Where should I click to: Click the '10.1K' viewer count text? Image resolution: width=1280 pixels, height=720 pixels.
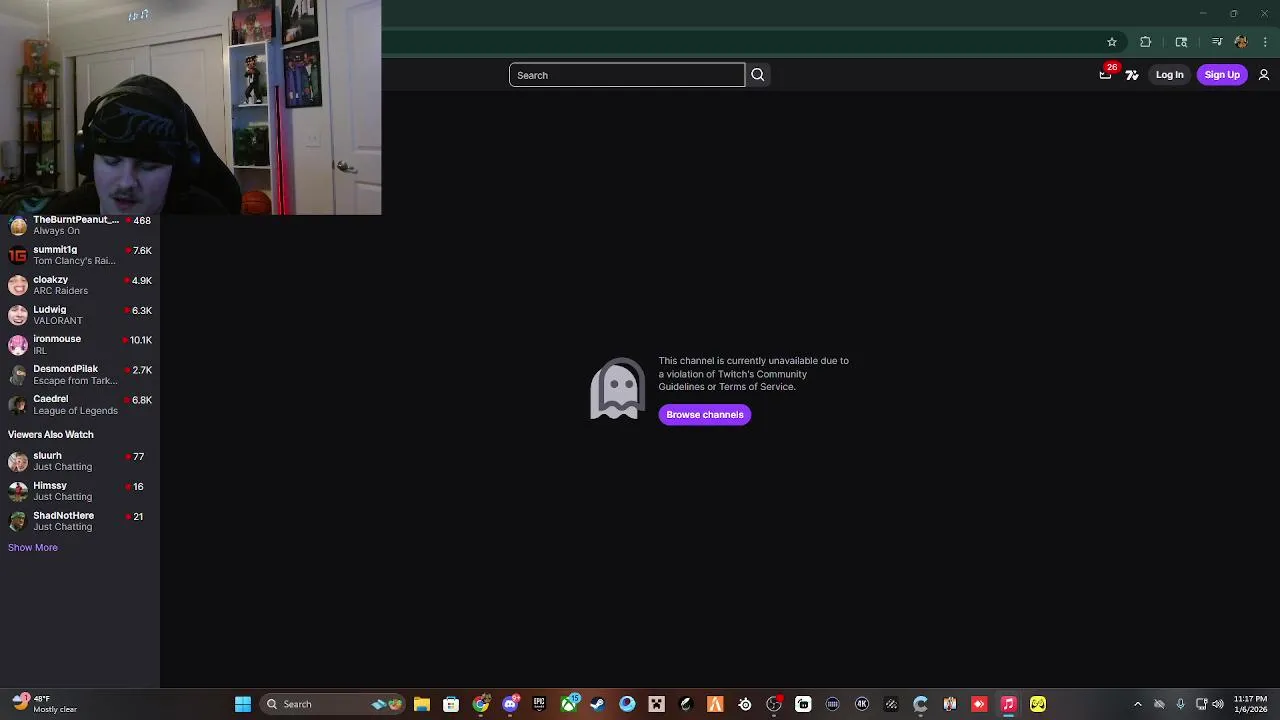141,340
